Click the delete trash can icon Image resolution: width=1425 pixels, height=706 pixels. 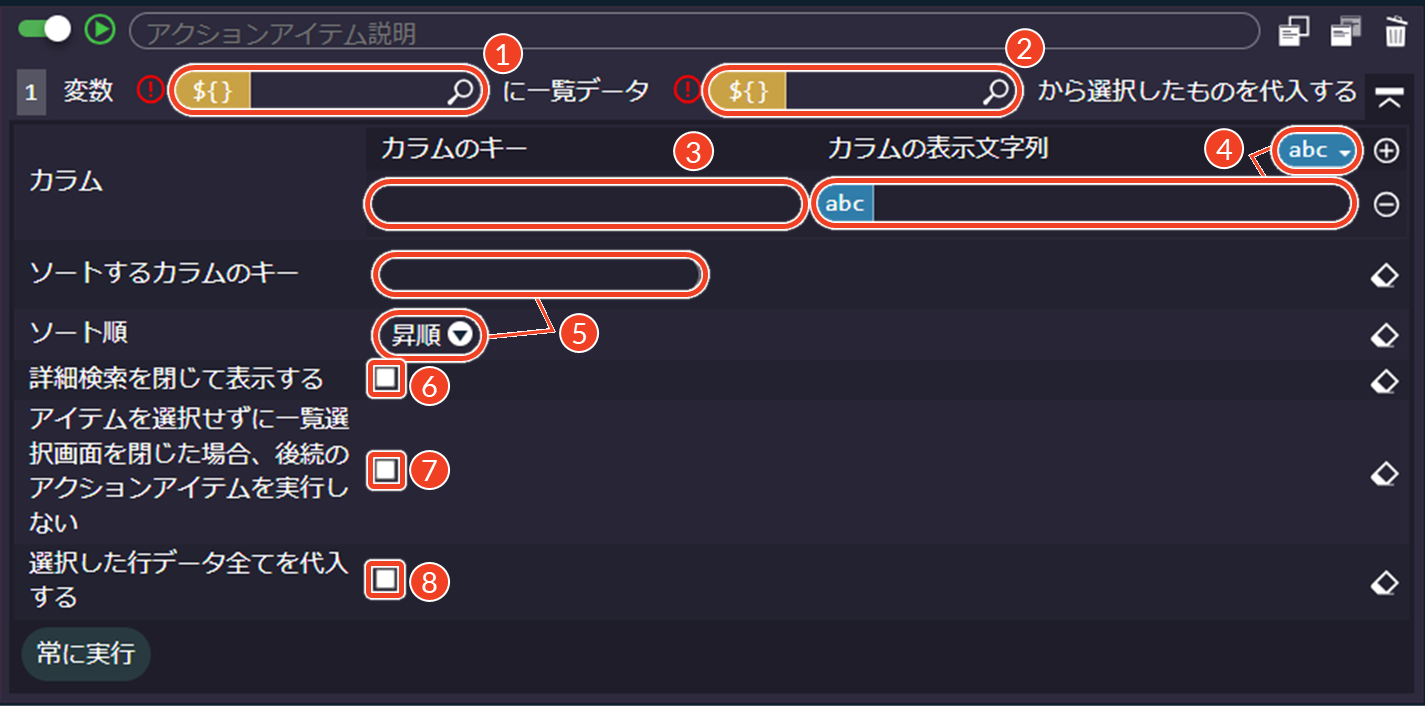1395,32
